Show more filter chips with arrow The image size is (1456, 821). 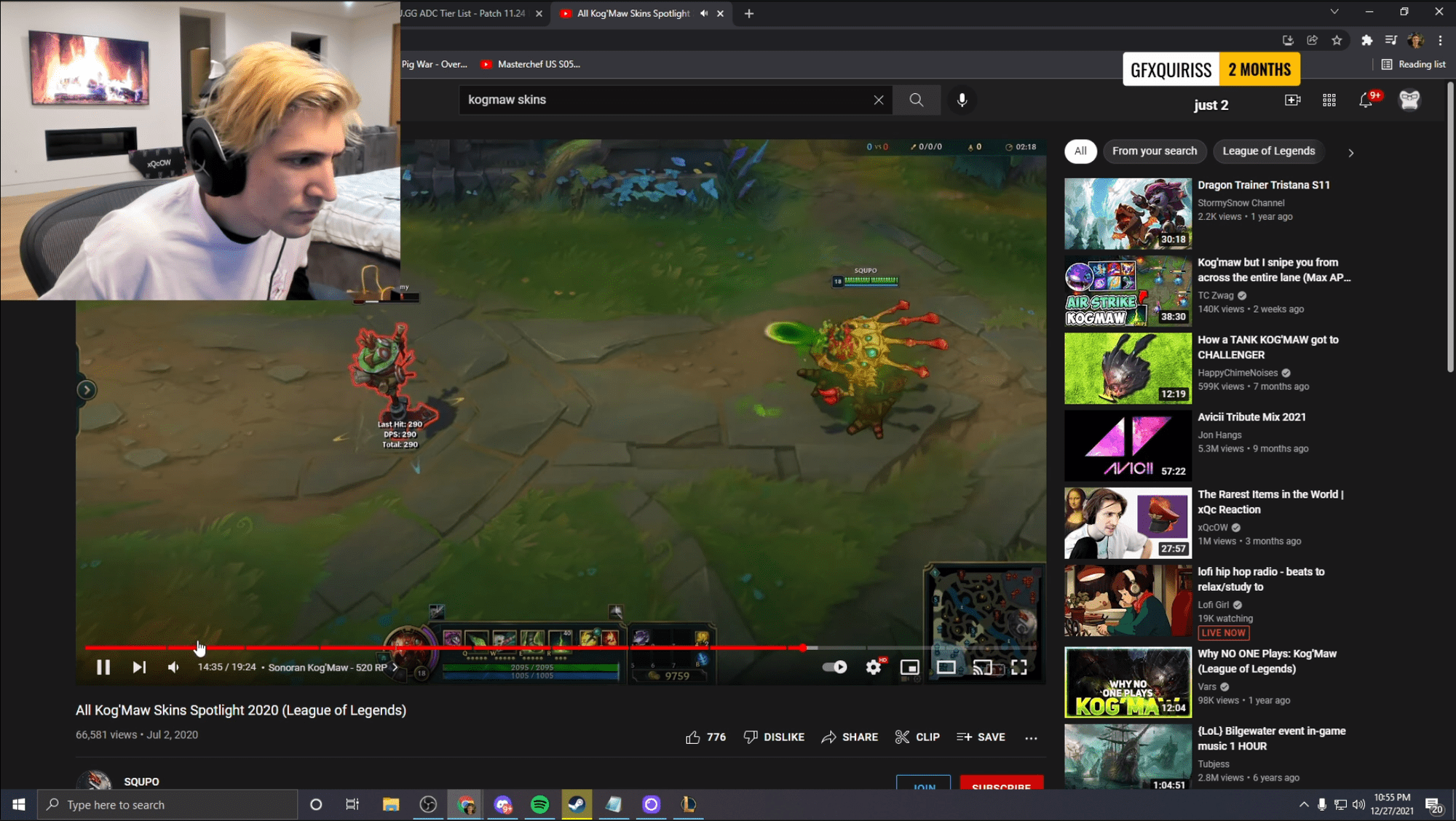(x=1351, y=153)
